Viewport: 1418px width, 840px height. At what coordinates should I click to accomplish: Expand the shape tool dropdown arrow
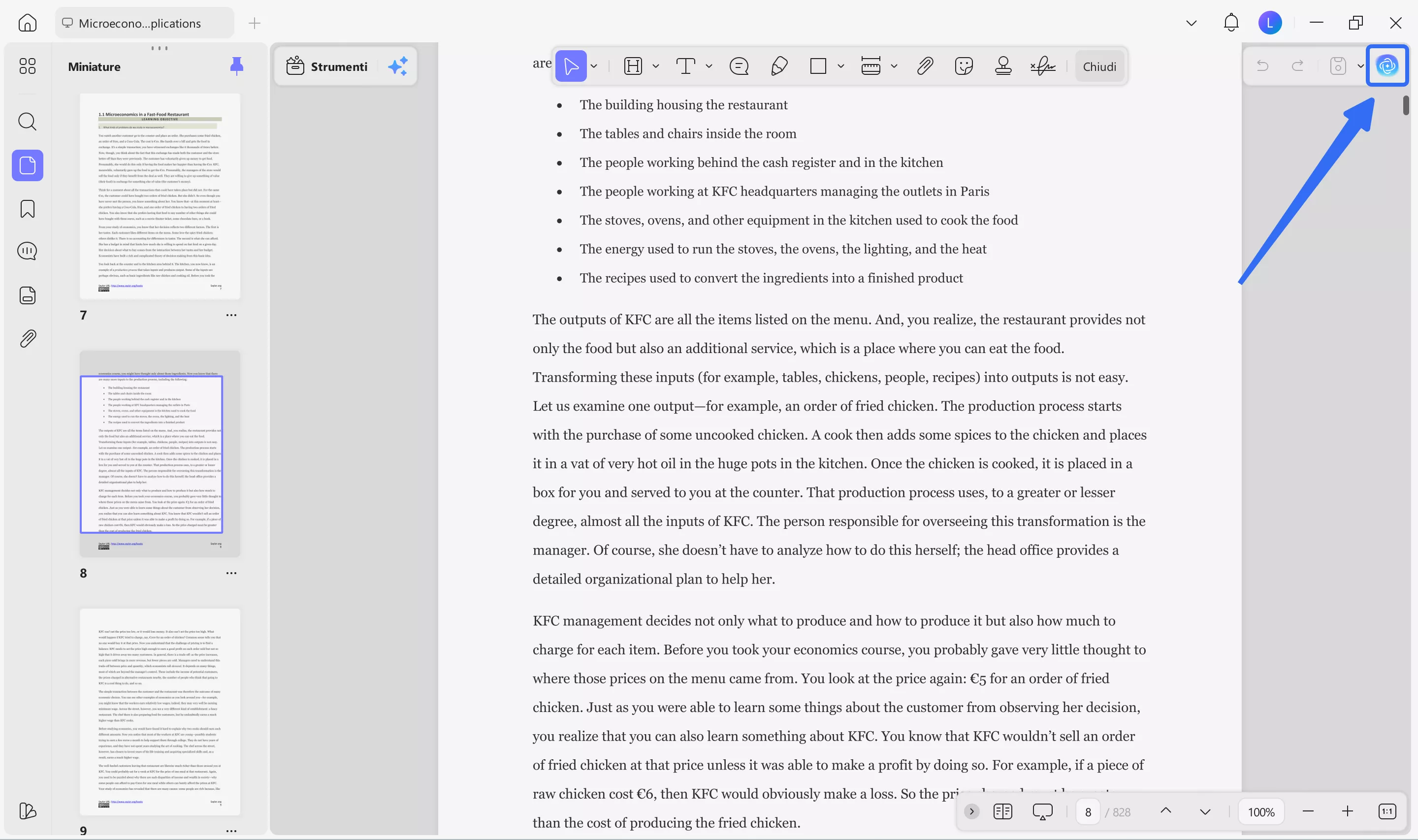[x=841, y=66]
